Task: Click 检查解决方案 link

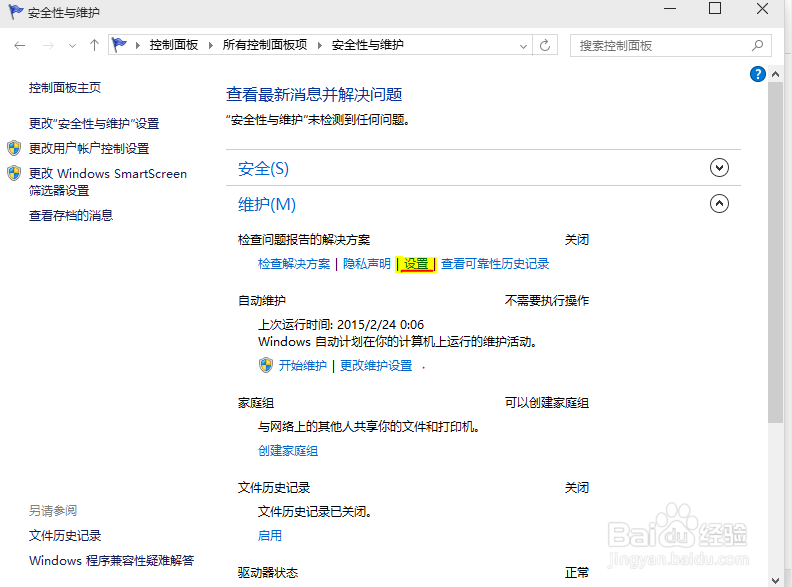Action: [294, 264]
